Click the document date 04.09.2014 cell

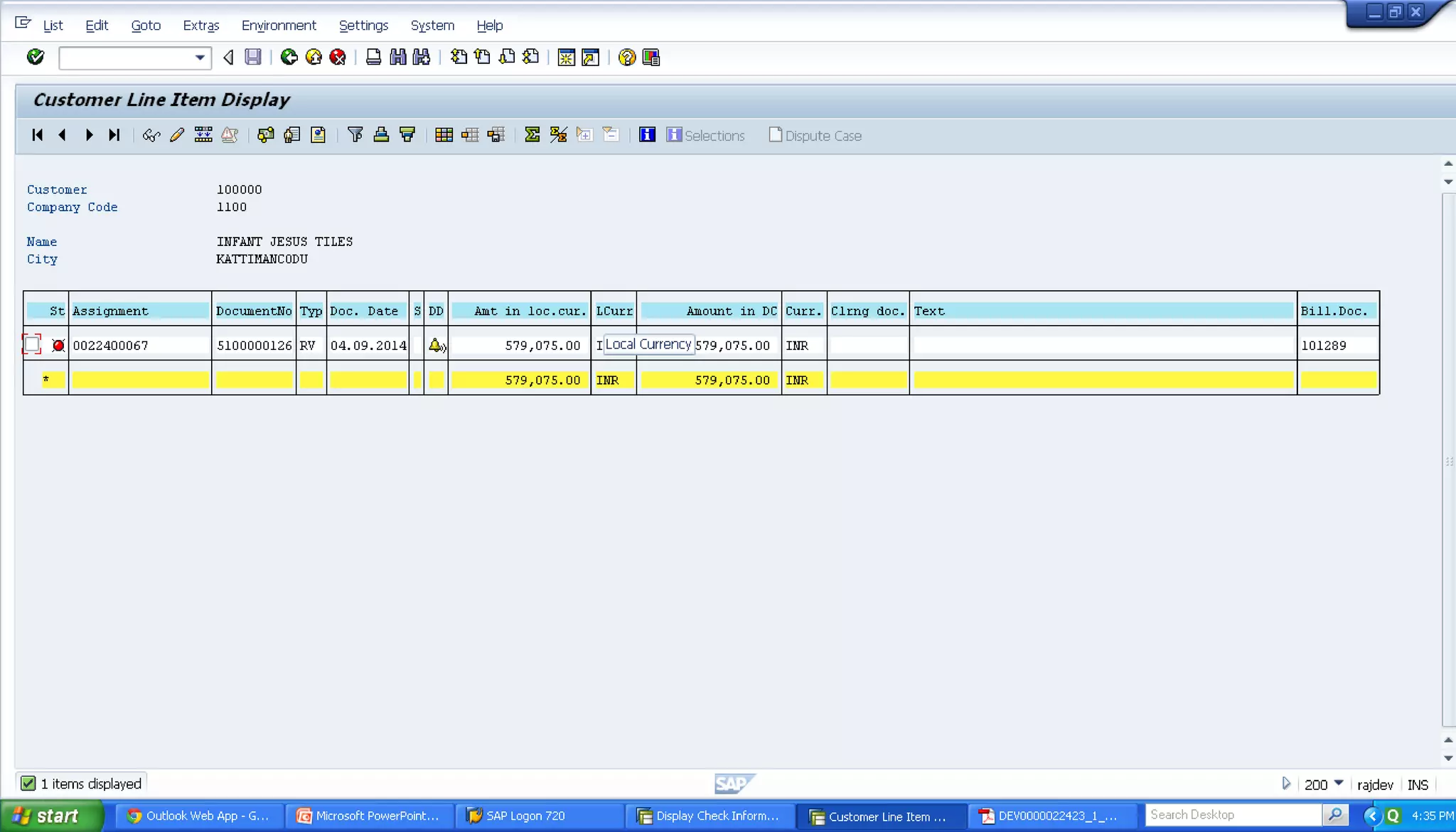(368, 346)
